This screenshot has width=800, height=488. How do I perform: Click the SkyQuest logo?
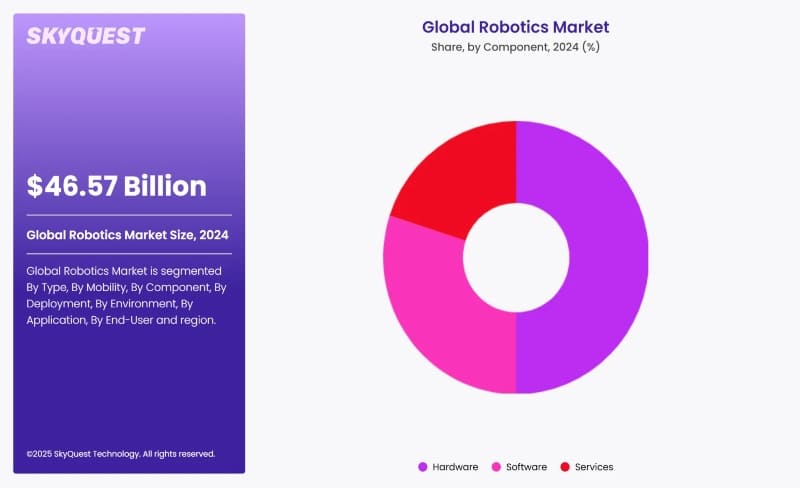pyautogui.click(x=85, y=37)
